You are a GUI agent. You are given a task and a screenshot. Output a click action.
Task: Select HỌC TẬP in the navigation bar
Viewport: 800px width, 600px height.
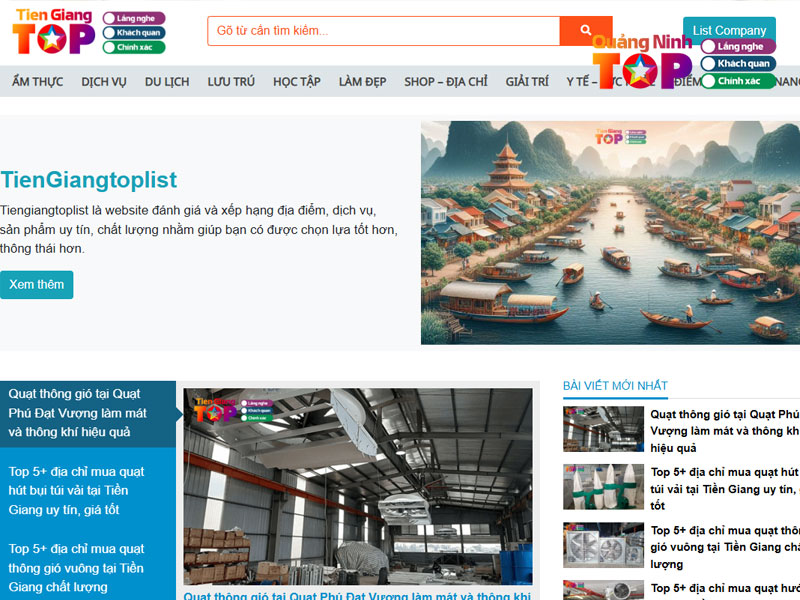tap(296, 81)
